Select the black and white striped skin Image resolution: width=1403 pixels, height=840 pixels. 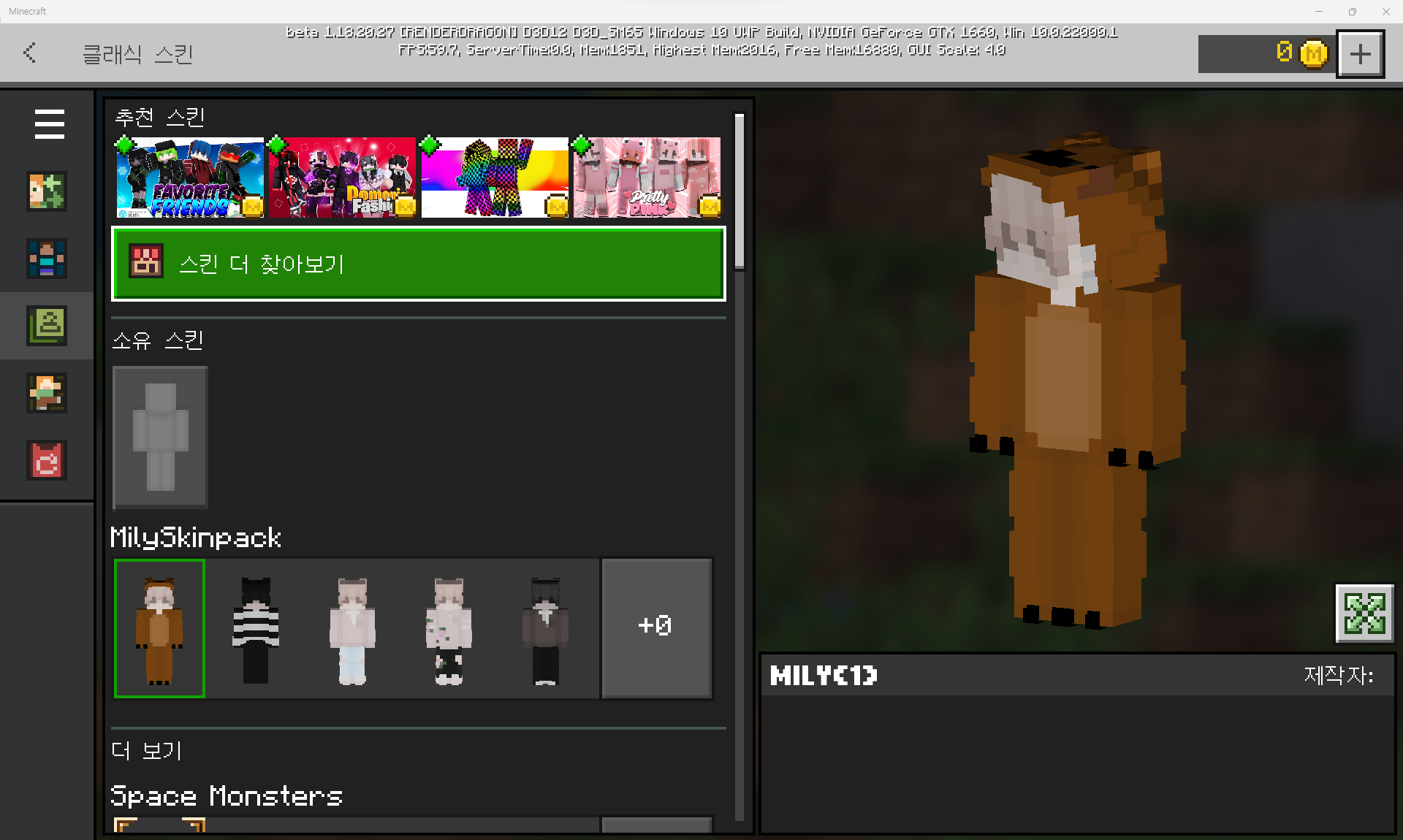tap(256, 629)
